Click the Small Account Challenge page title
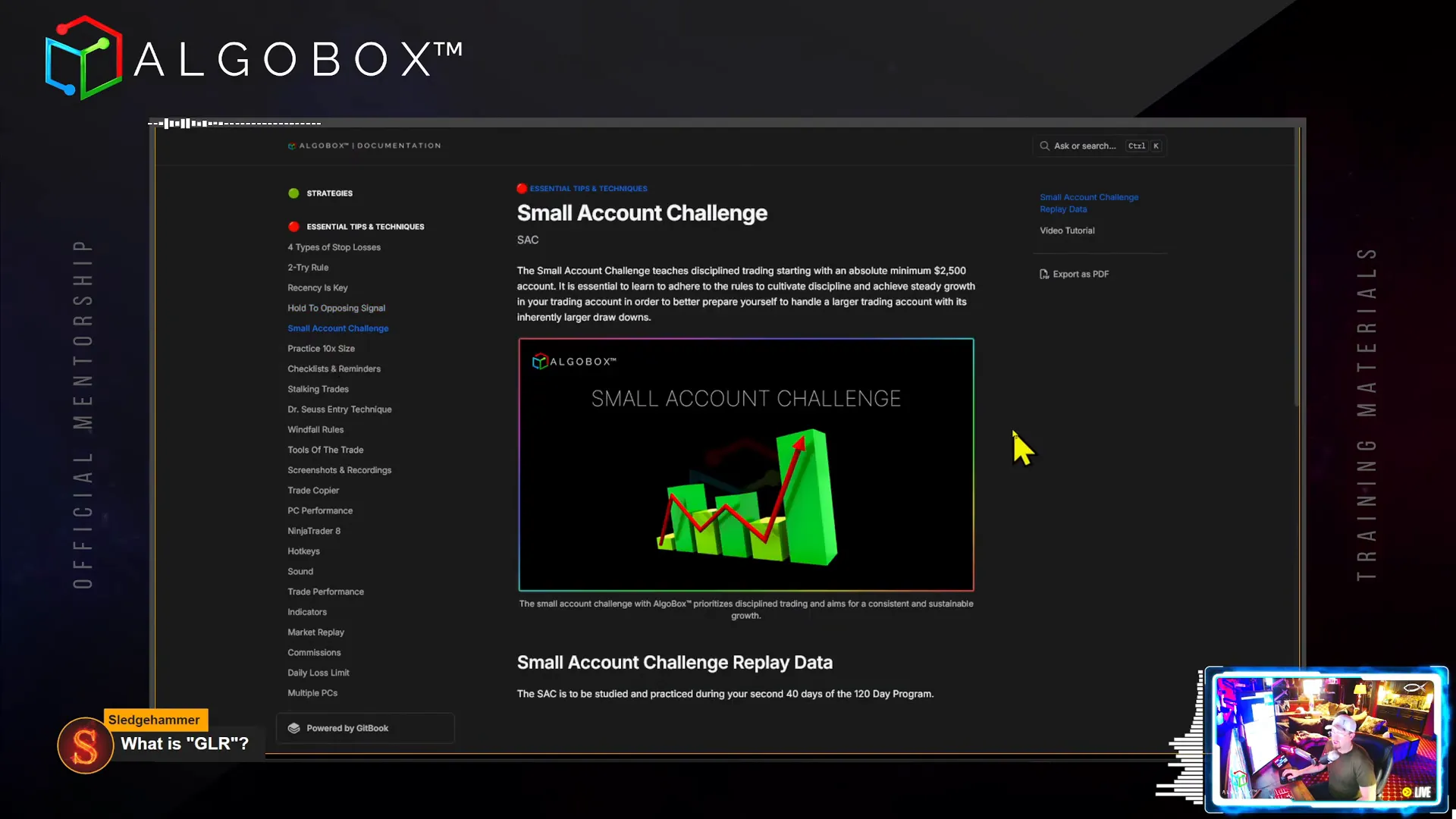The height and width of the screenshot is (819, 1456). [x=642, y=213]
